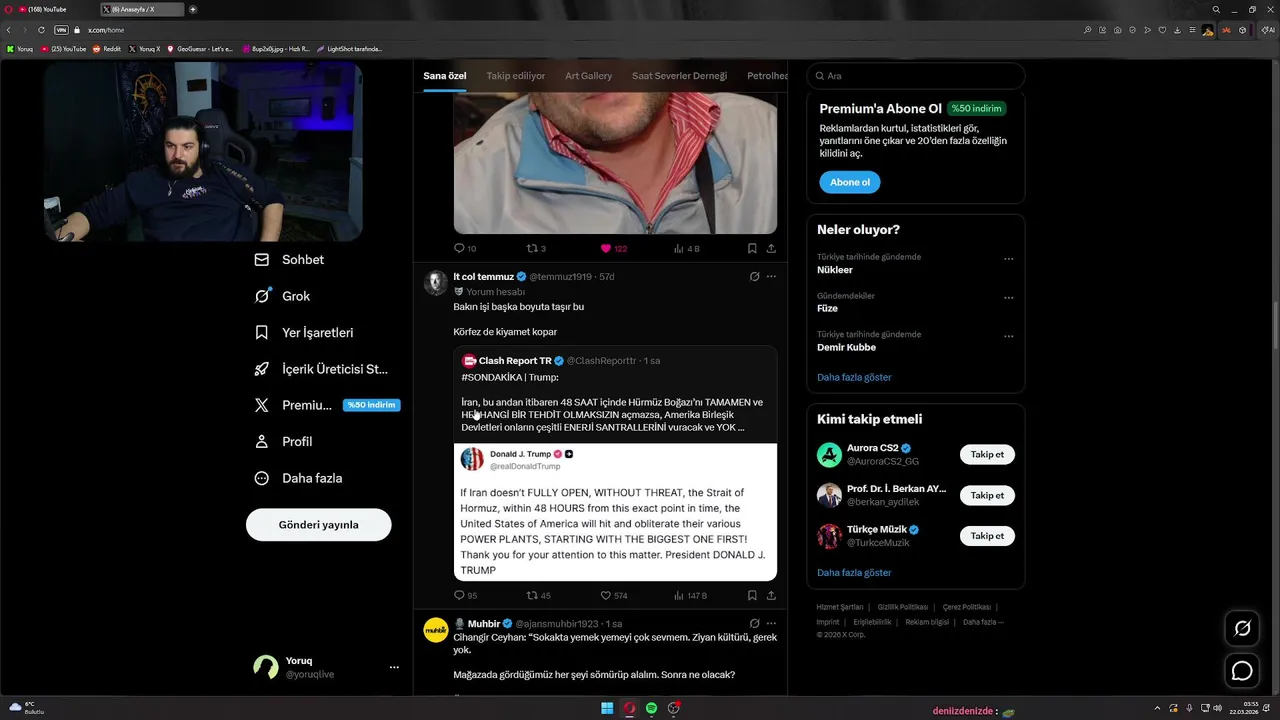Click Opera browser logo menu
This screenshot has width=1280, height=720.
coord(8,9)
